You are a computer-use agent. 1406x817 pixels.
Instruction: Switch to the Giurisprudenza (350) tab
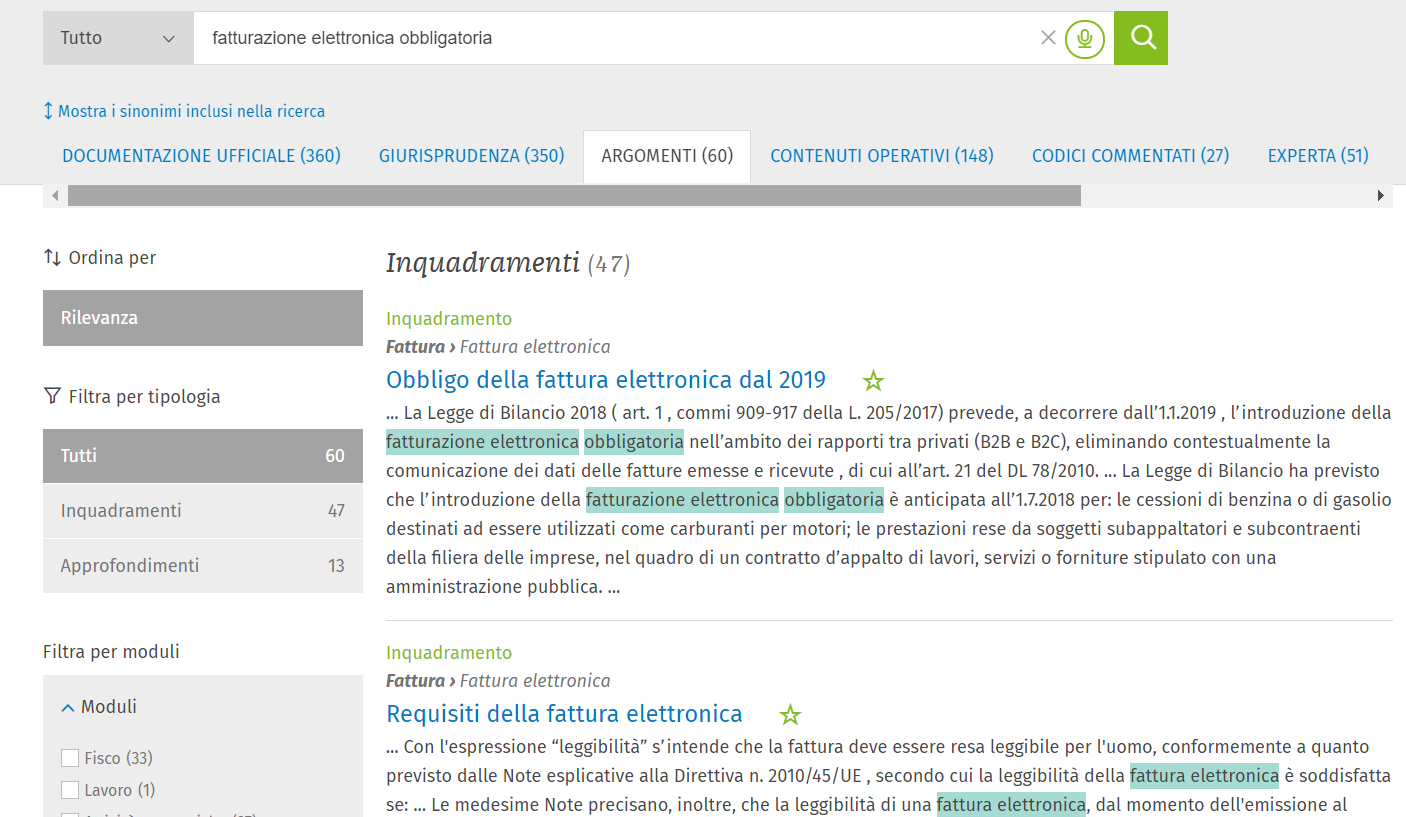pyautogui.click(x=471, y=156)
